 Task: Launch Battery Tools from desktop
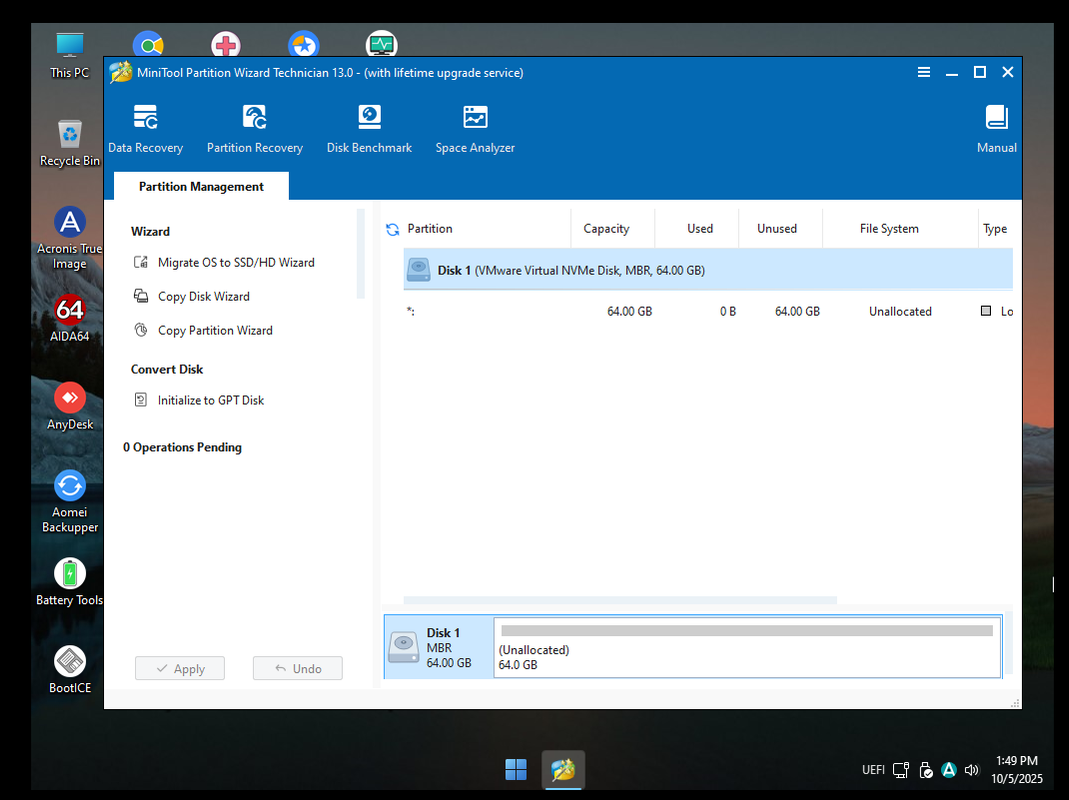tap(70, 582)
